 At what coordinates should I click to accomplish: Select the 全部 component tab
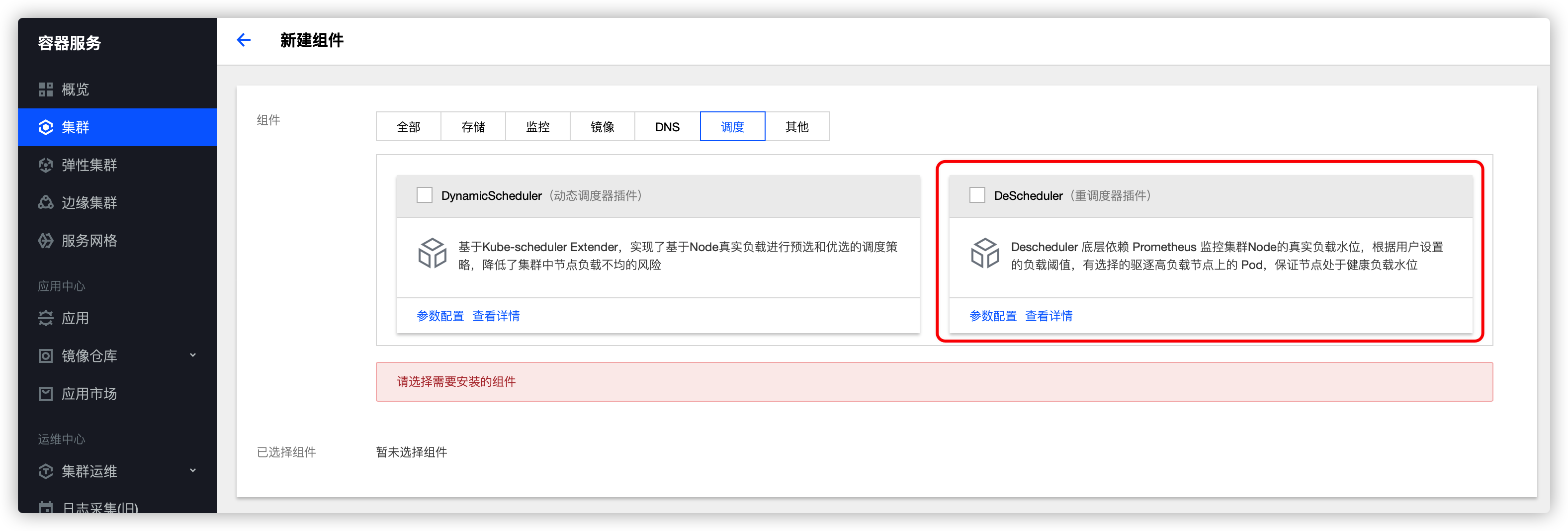(x=409, y=127)
